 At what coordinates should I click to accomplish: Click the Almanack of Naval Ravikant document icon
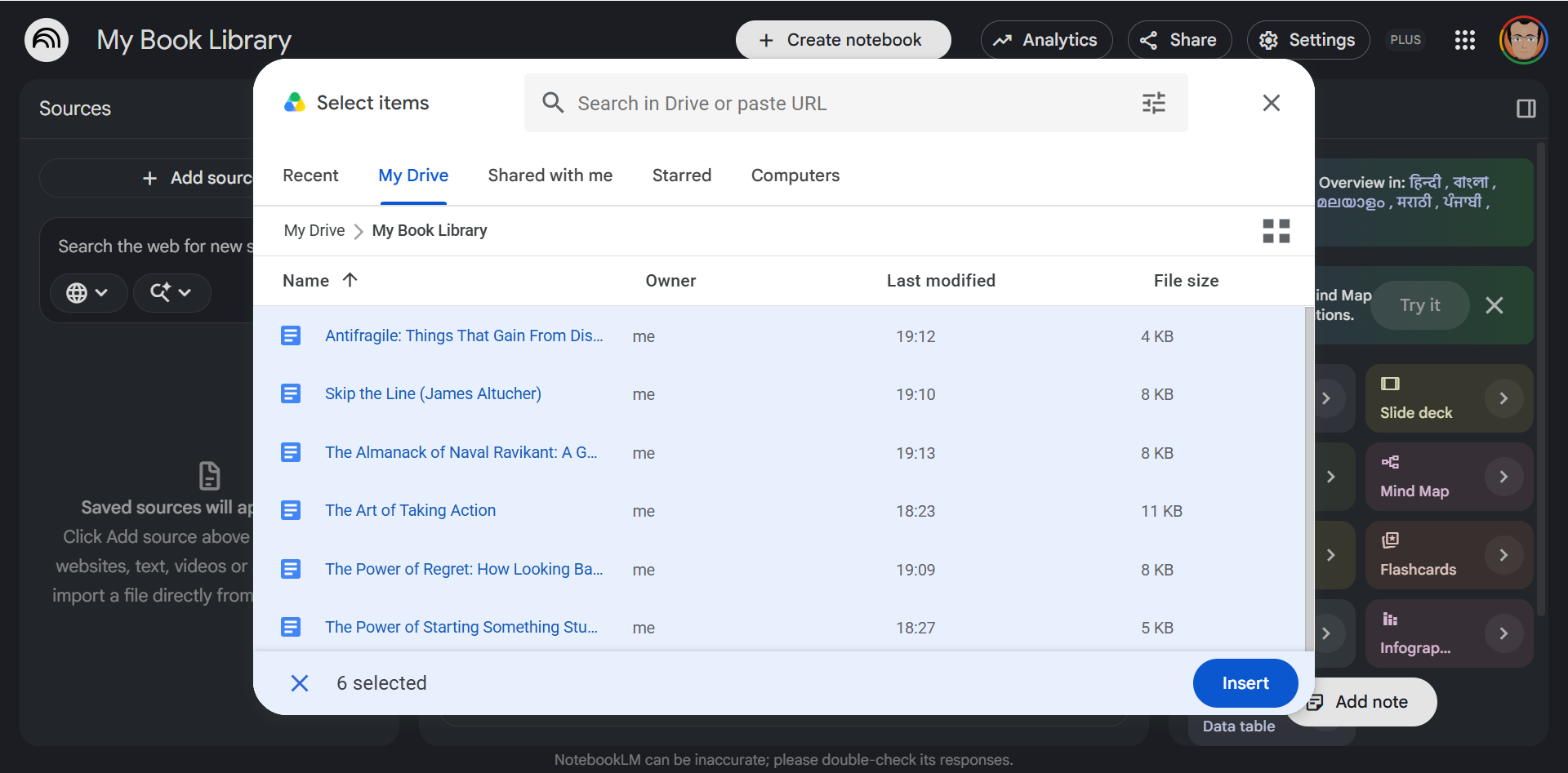[x=291, y=452]
